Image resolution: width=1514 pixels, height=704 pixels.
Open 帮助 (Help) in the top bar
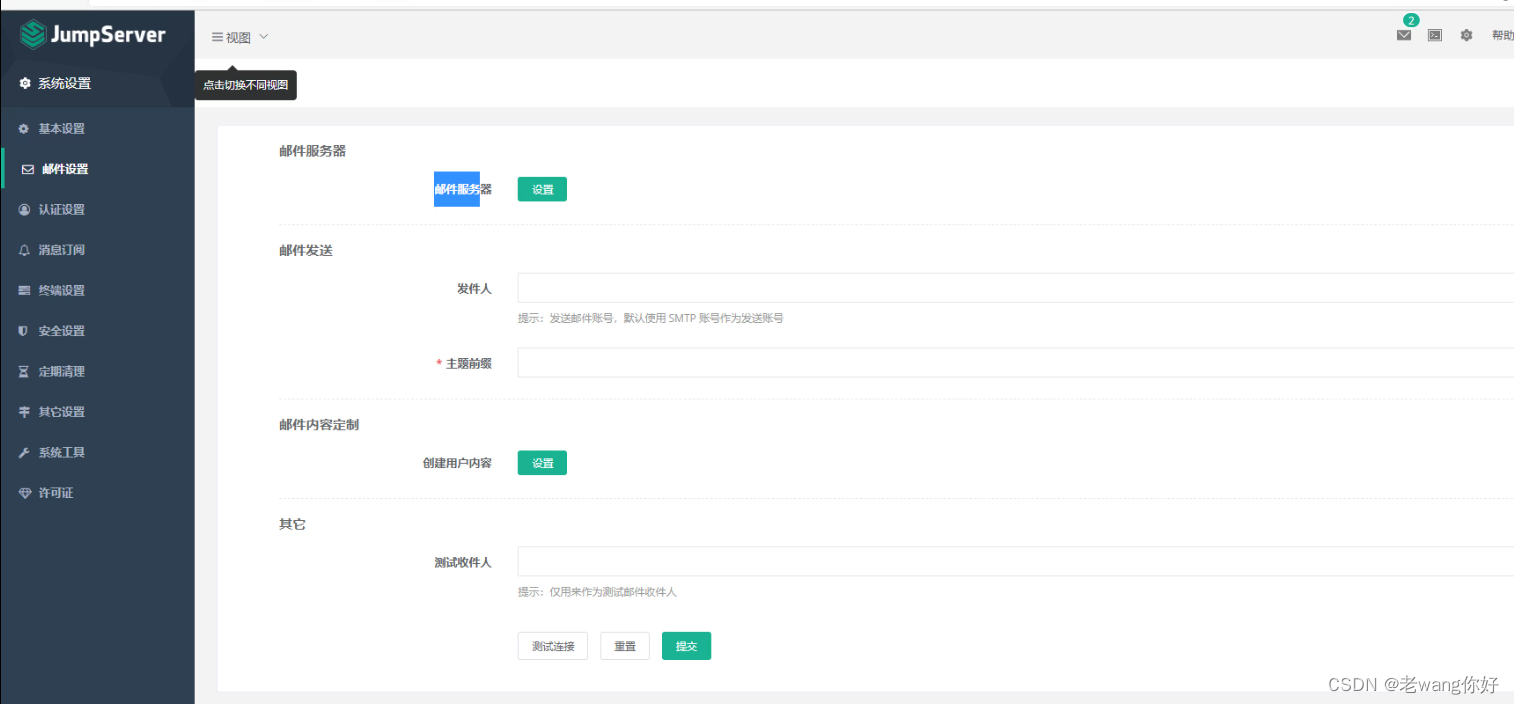(1503, 34)
